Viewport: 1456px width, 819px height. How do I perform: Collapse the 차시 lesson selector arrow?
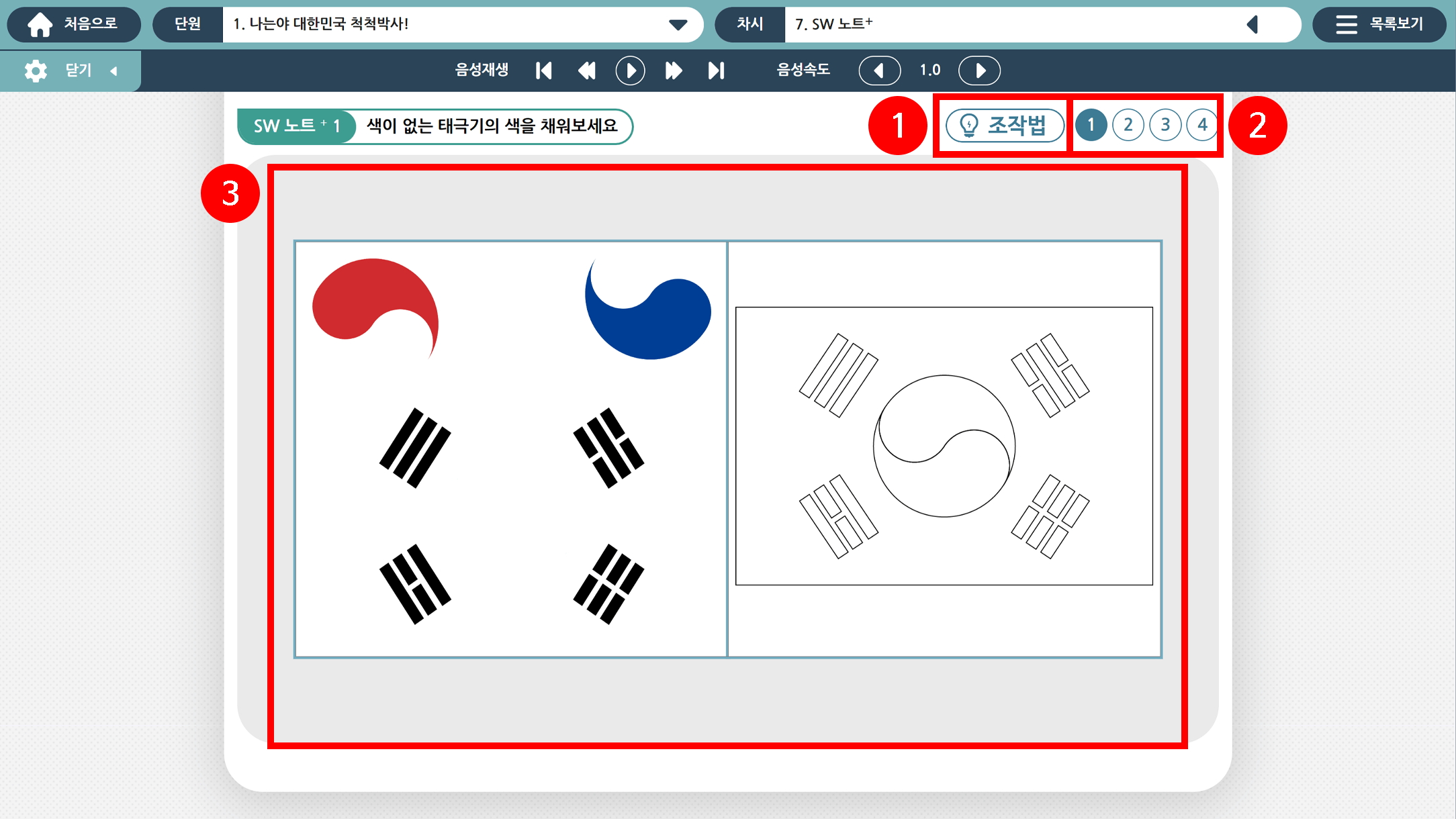tap(1253, 25)
